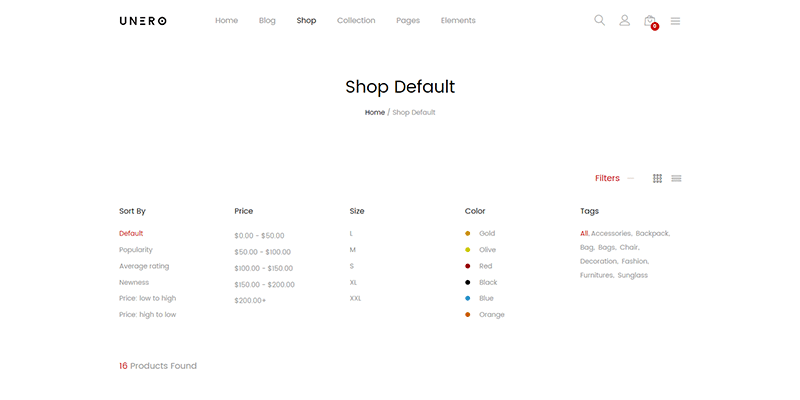Switch to grid view layout
This screenshot has width=800, height=400.
(657, 178)
